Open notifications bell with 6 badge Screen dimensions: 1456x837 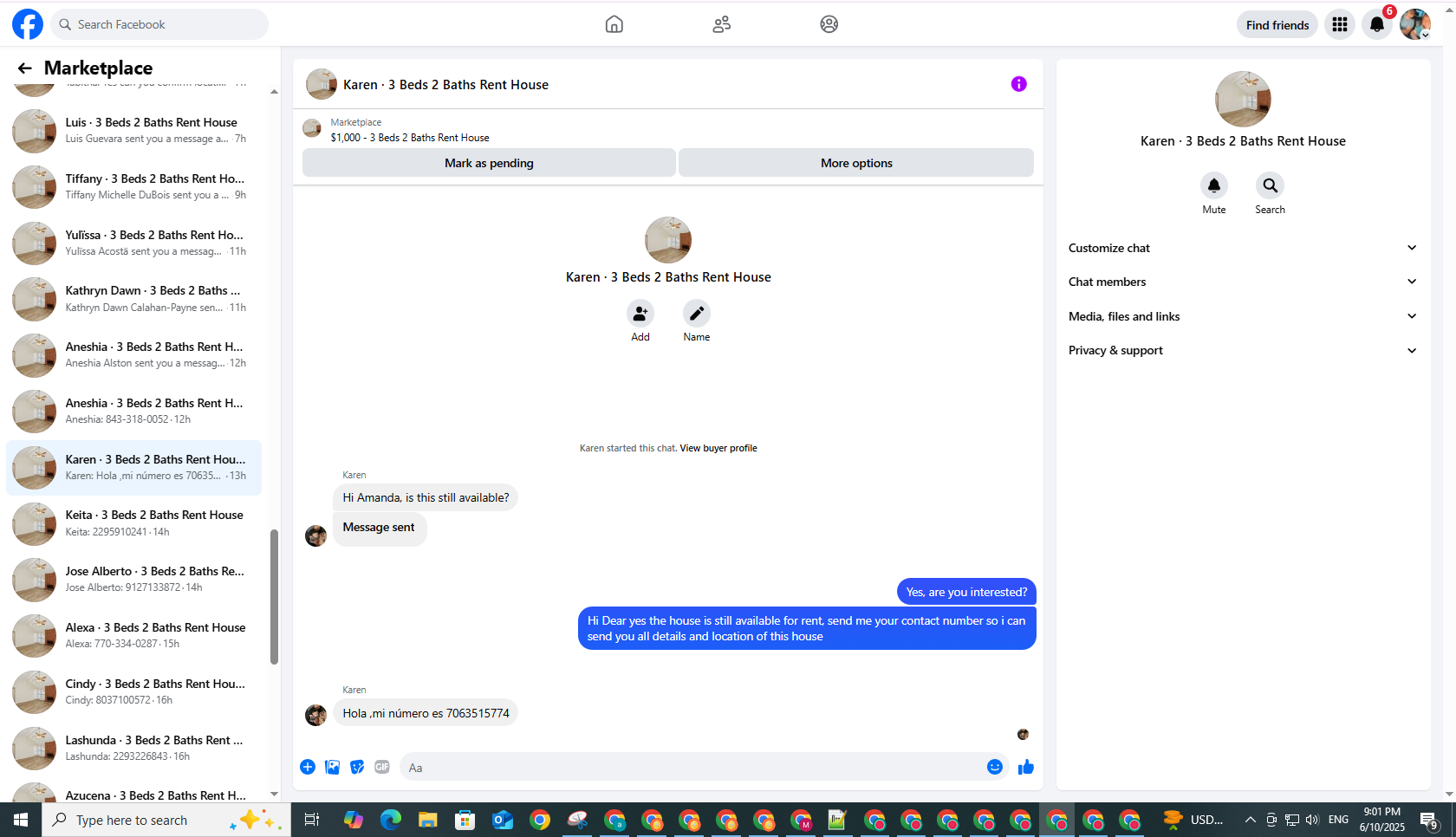tap(1377, 24)
